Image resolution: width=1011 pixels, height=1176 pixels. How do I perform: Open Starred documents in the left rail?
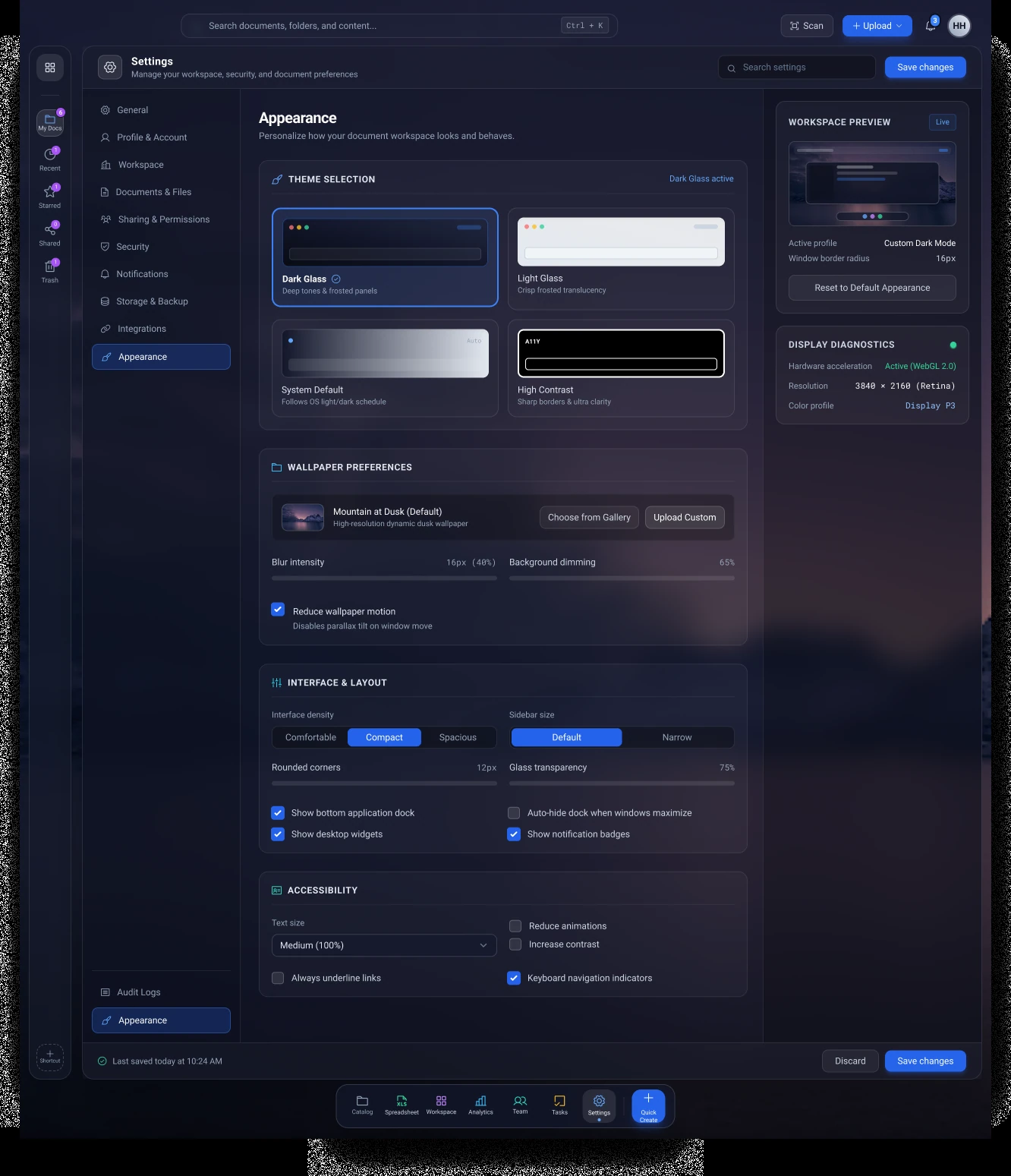click(50, 195)
